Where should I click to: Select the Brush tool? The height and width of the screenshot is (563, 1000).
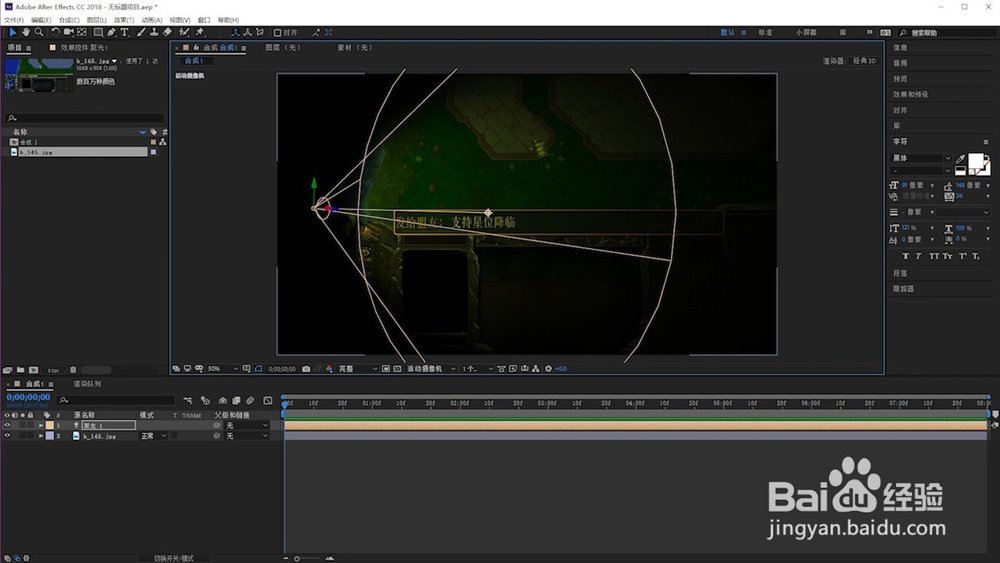[x=141, y=32]
